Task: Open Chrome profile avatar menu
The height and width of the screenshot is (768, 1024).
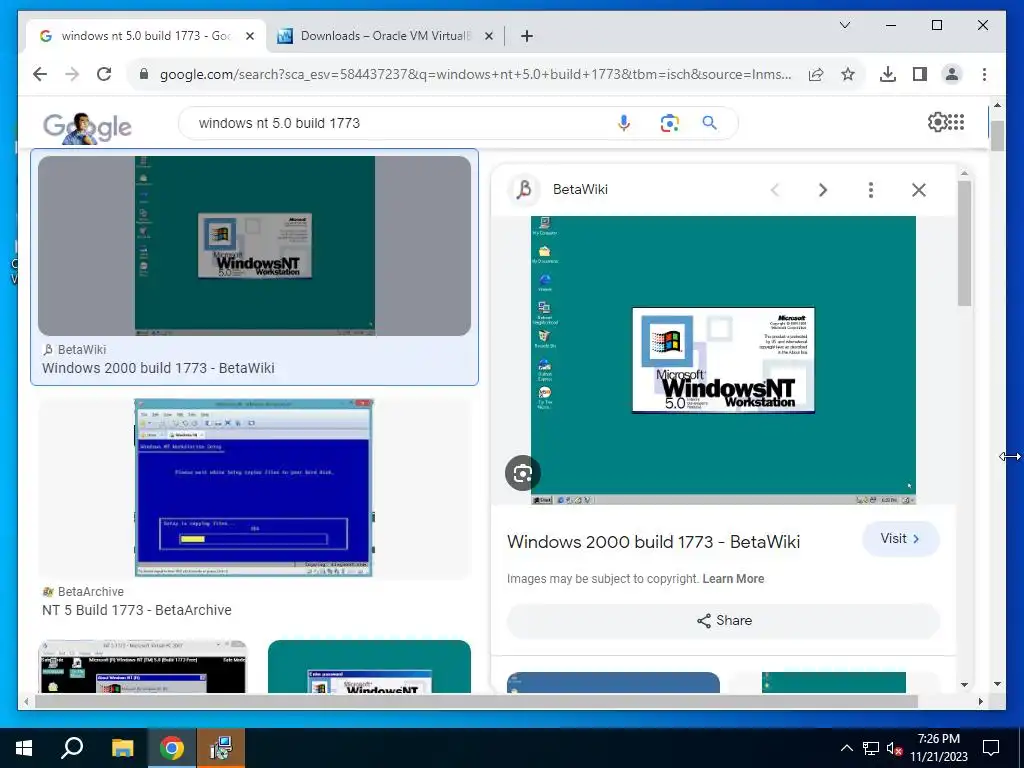Action: click(x=952, y=74)
